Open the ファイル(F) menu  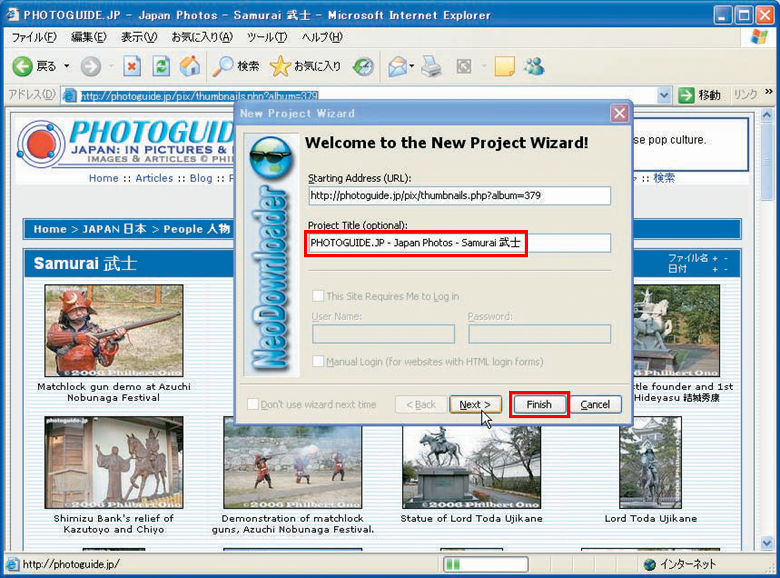[x=34, y=37]
